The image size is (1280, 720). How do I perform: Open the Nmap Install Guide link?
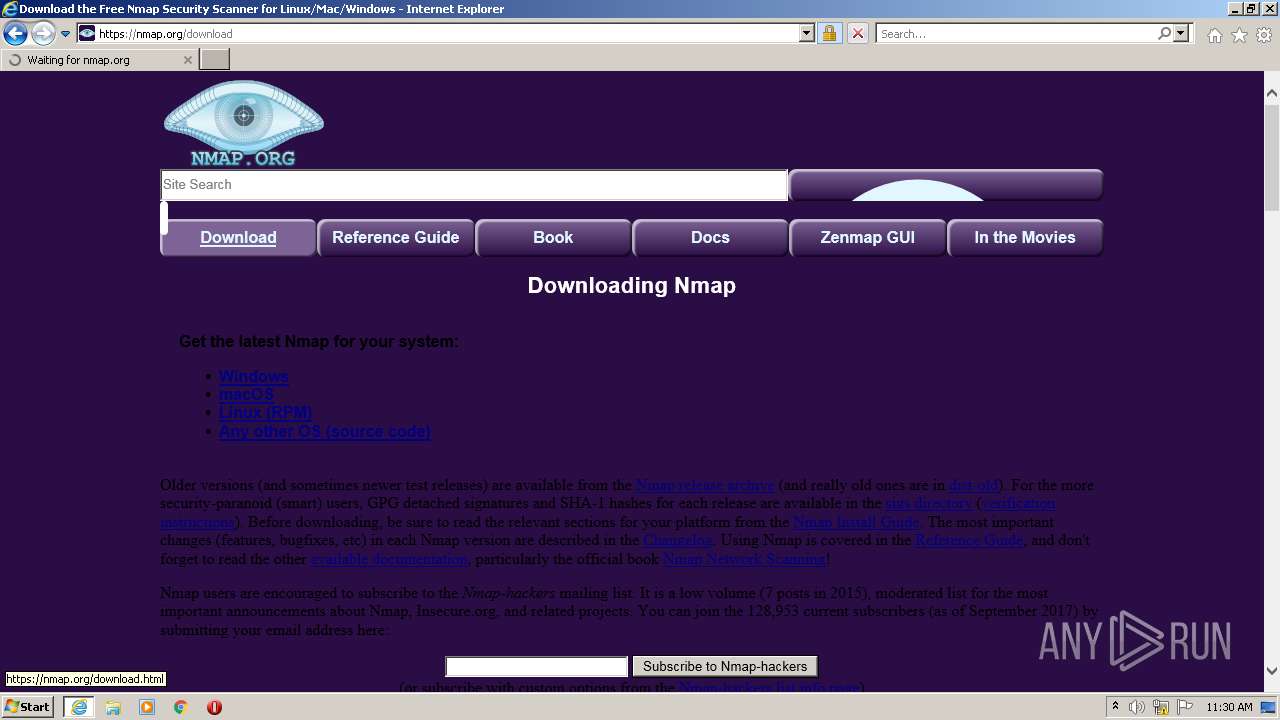tap(855, 522)
